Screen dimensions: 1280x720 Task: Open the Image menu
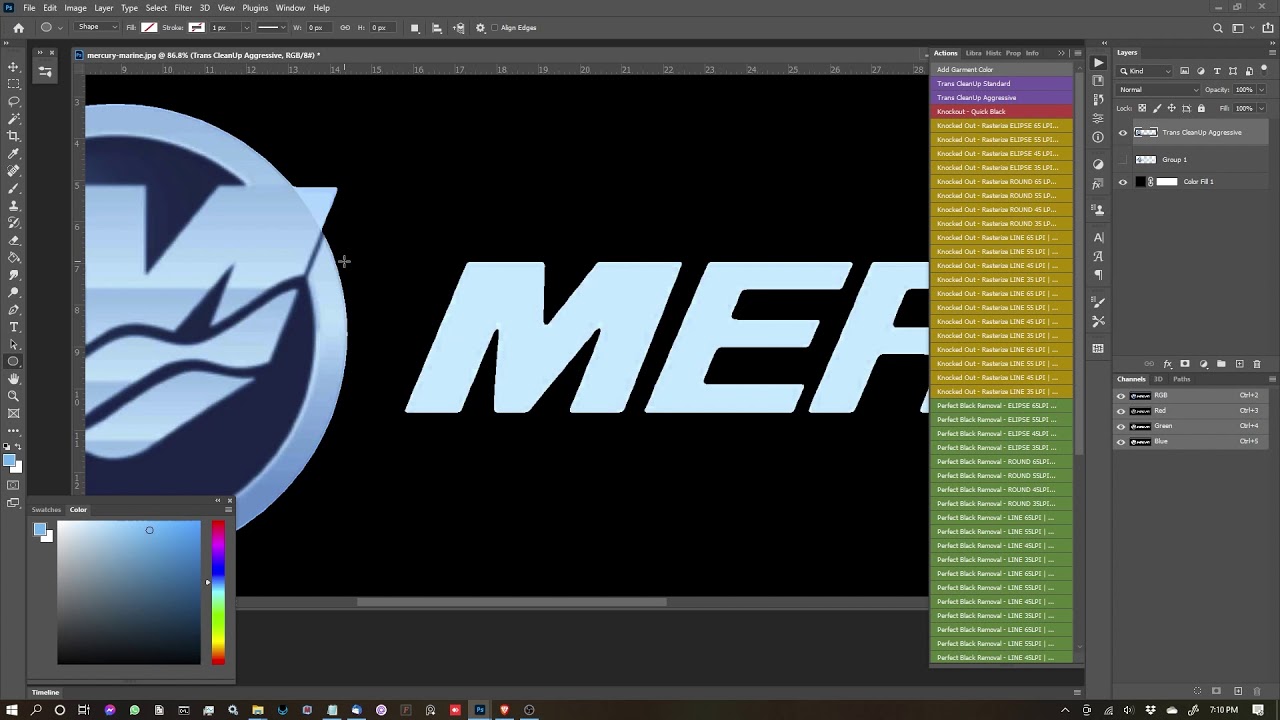(75, 8)
